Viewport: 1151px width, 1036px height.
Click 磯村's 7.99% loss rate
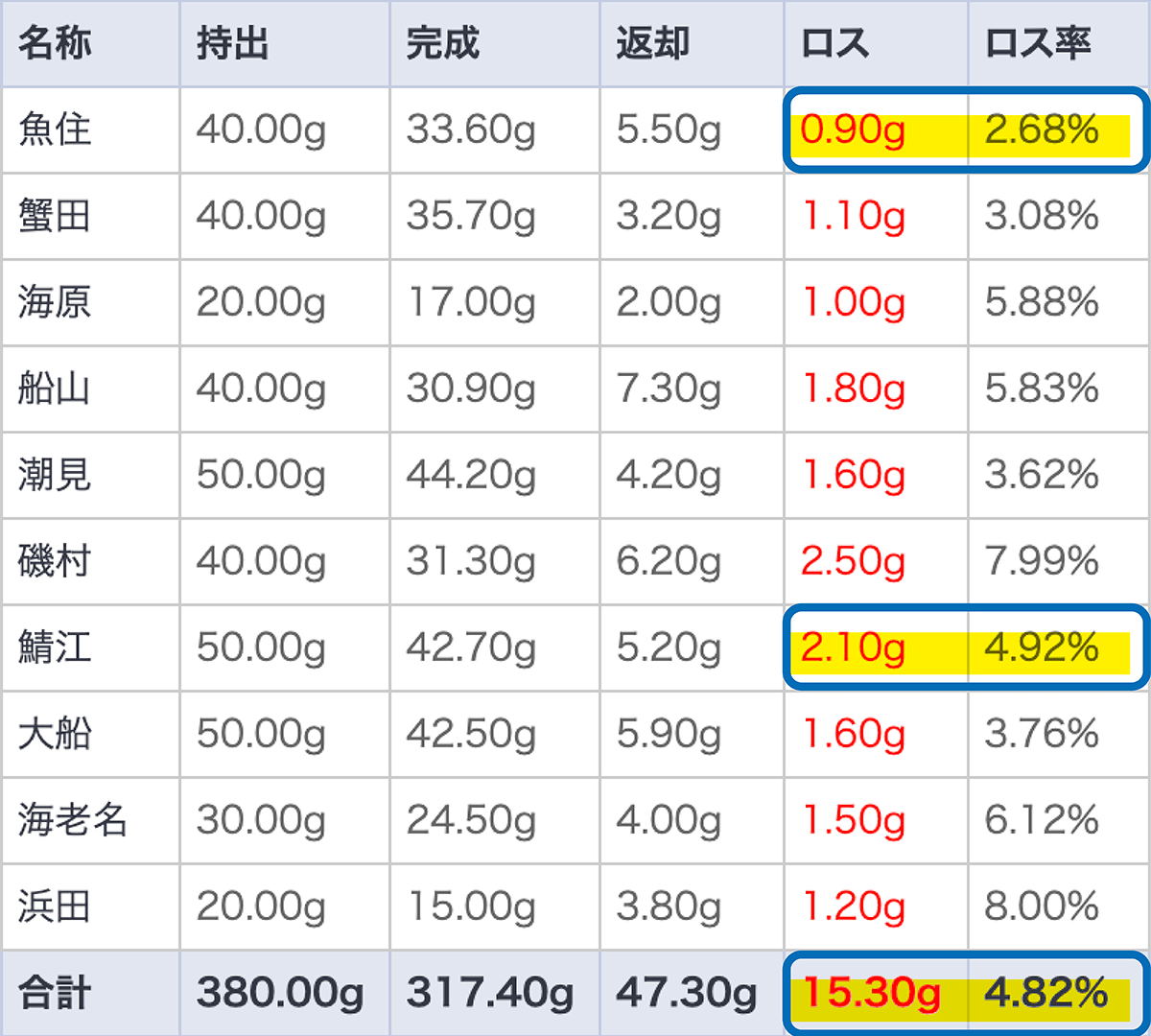[1042, 561]
